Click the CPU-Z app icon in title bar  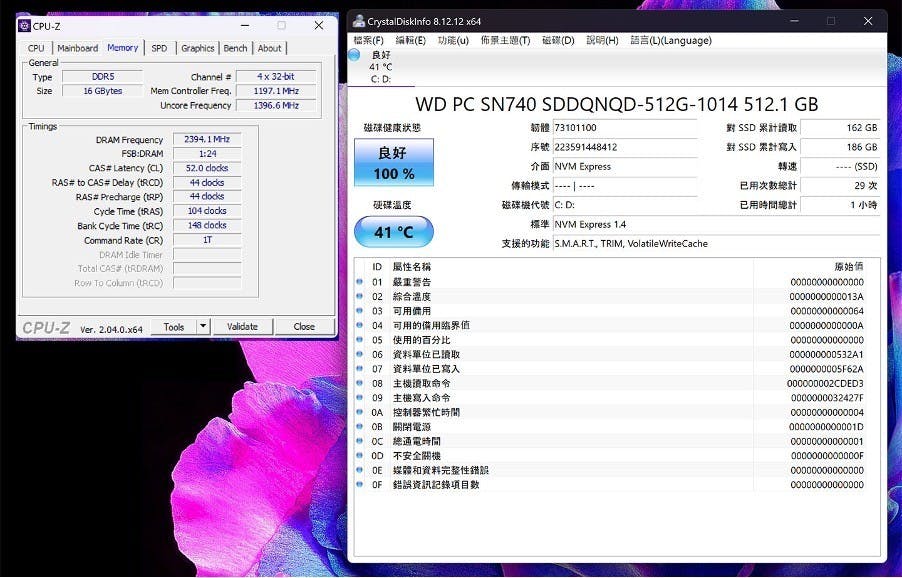(25, 25)
